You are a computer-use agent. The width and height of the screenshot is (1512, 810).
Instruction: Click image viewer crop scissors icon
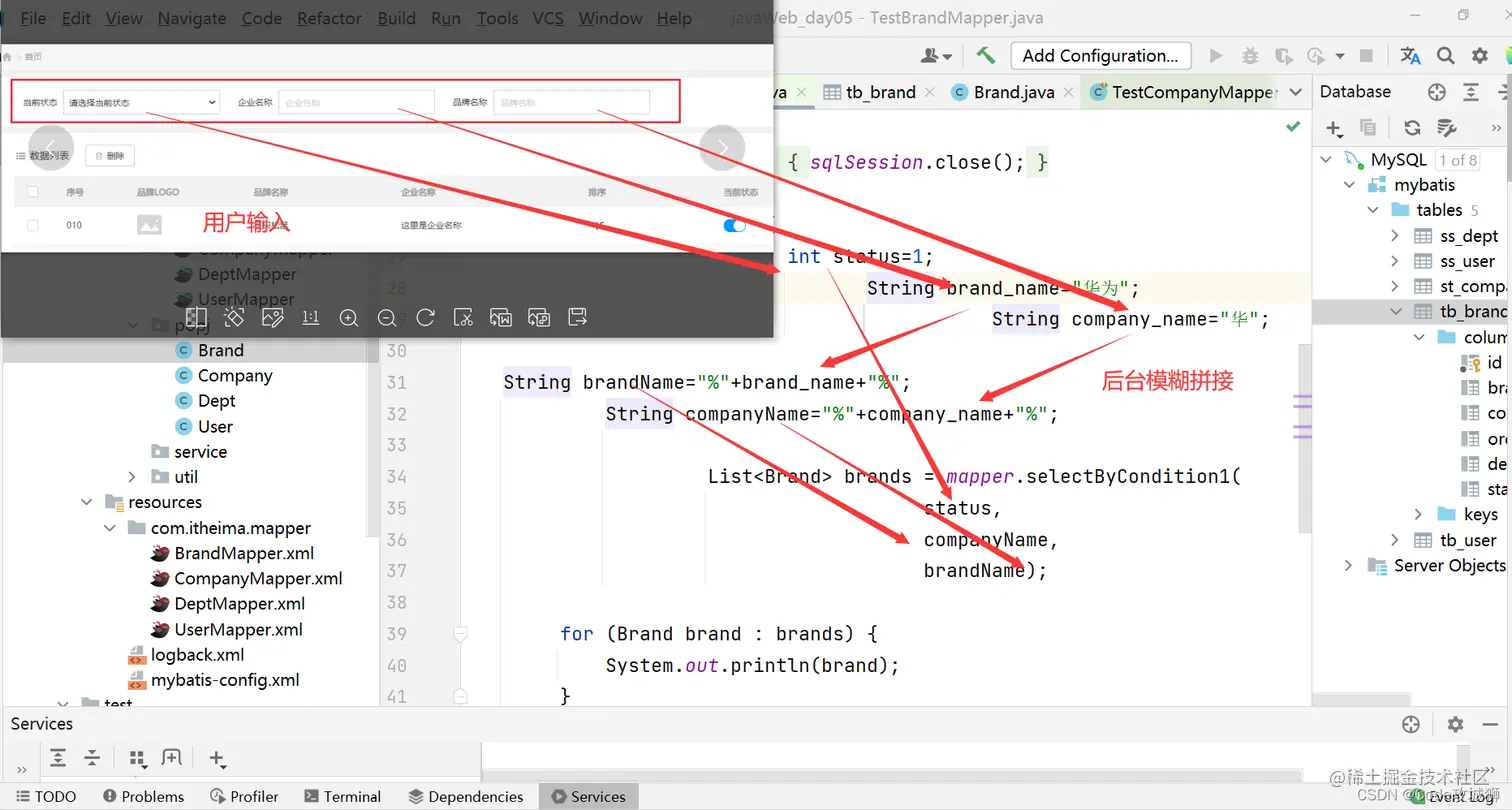coord(463,318)
